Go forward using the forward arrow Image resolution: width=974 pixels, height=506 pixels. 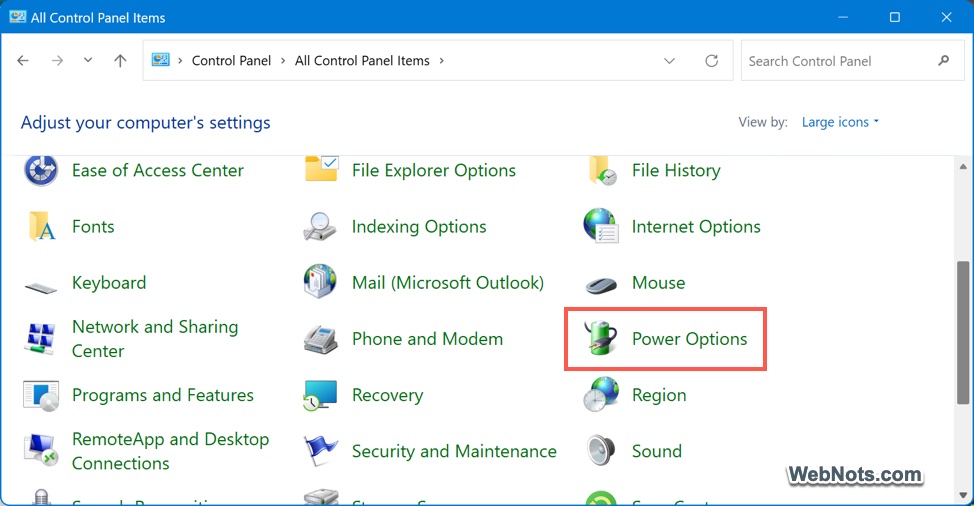[x=57, y=60]
